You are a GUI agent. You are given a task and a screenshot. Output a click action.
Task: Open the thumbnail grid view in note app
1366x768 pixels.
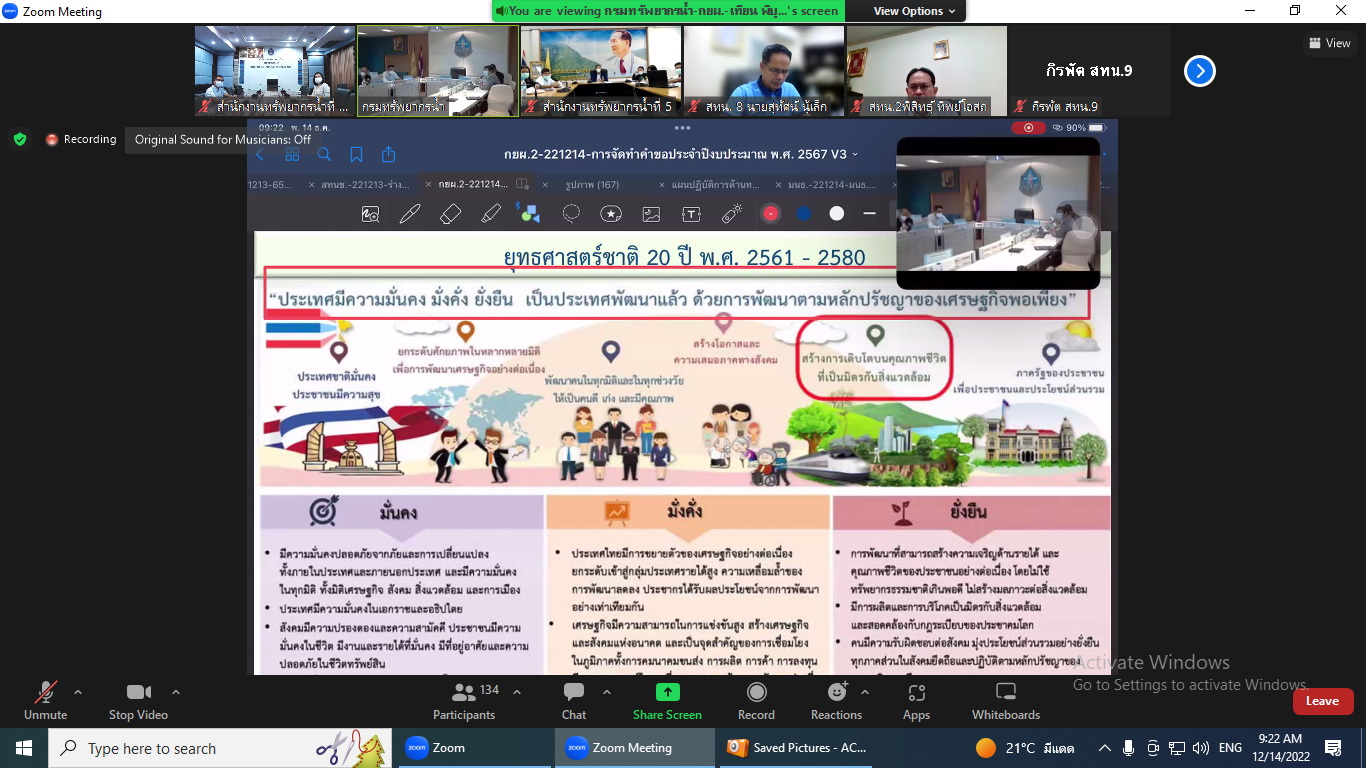click(292, 155)
